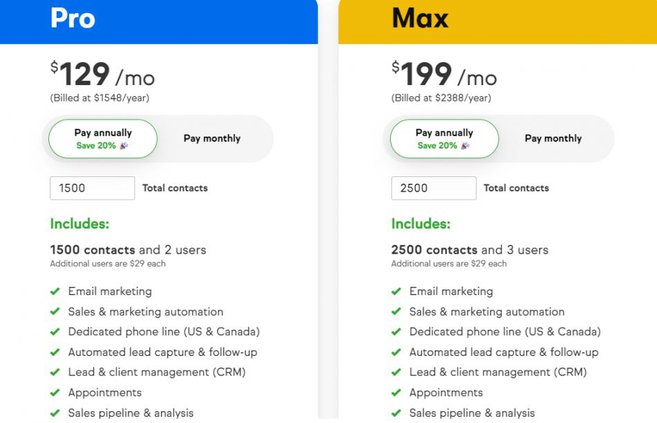Click Pro's Sales pipeline & analysis text
This screenshot has width=657, height=423.
coord(131,413)
